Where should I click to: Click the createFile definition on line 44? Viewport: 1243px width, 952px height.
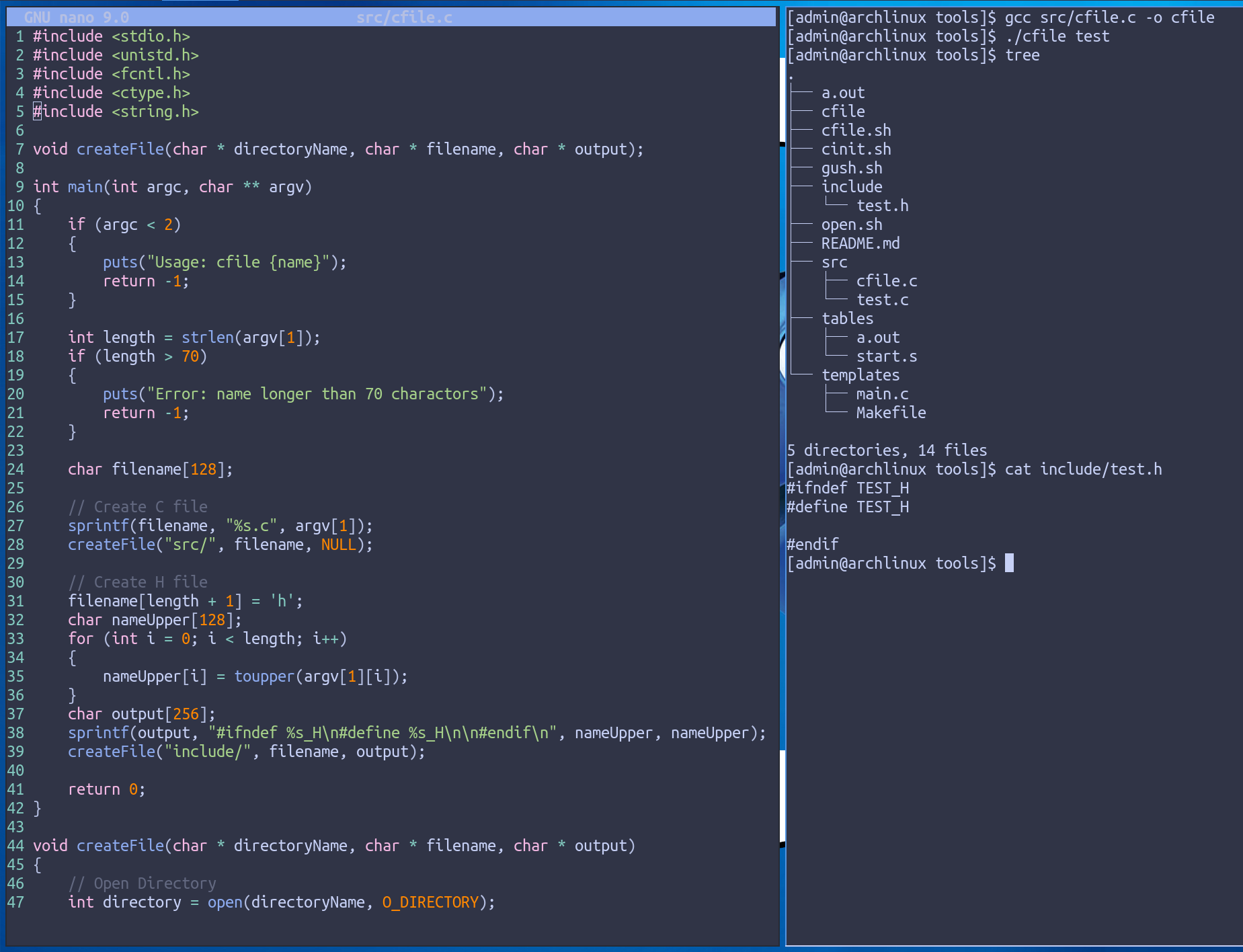click(x=334, y=846)
